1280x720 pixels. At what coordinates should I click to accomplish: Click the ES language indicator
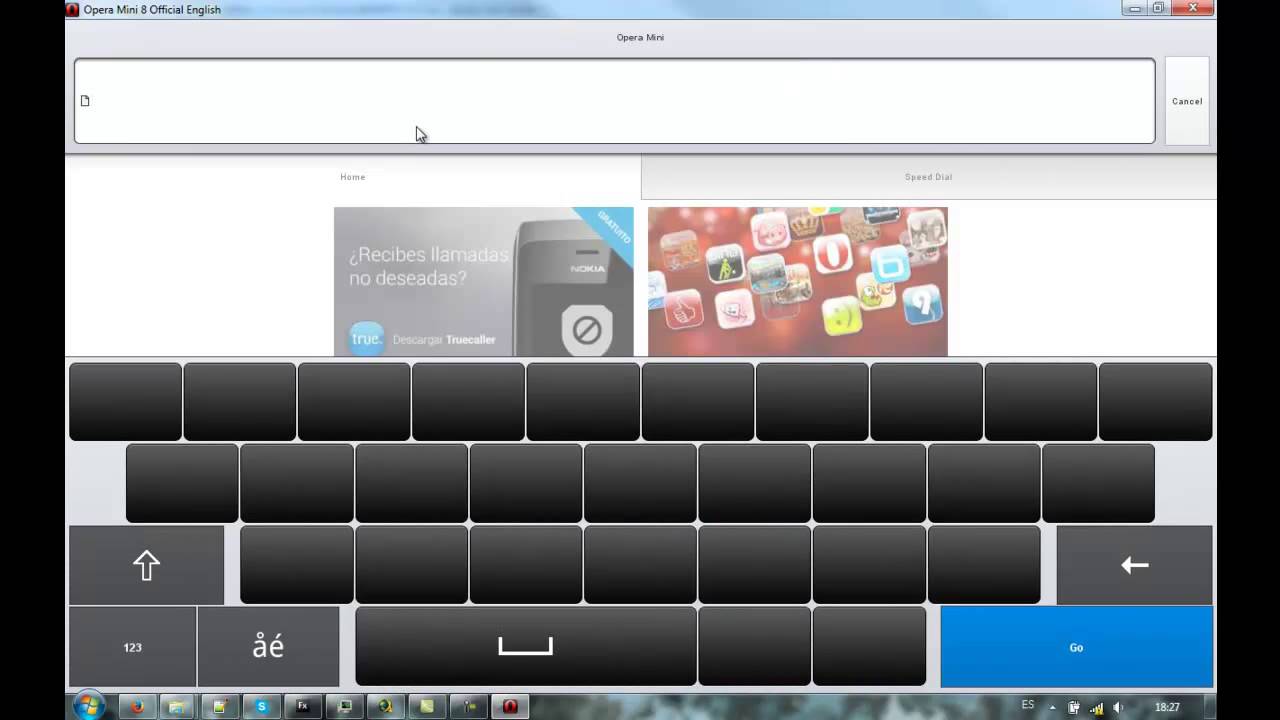tap(1028, 705)
